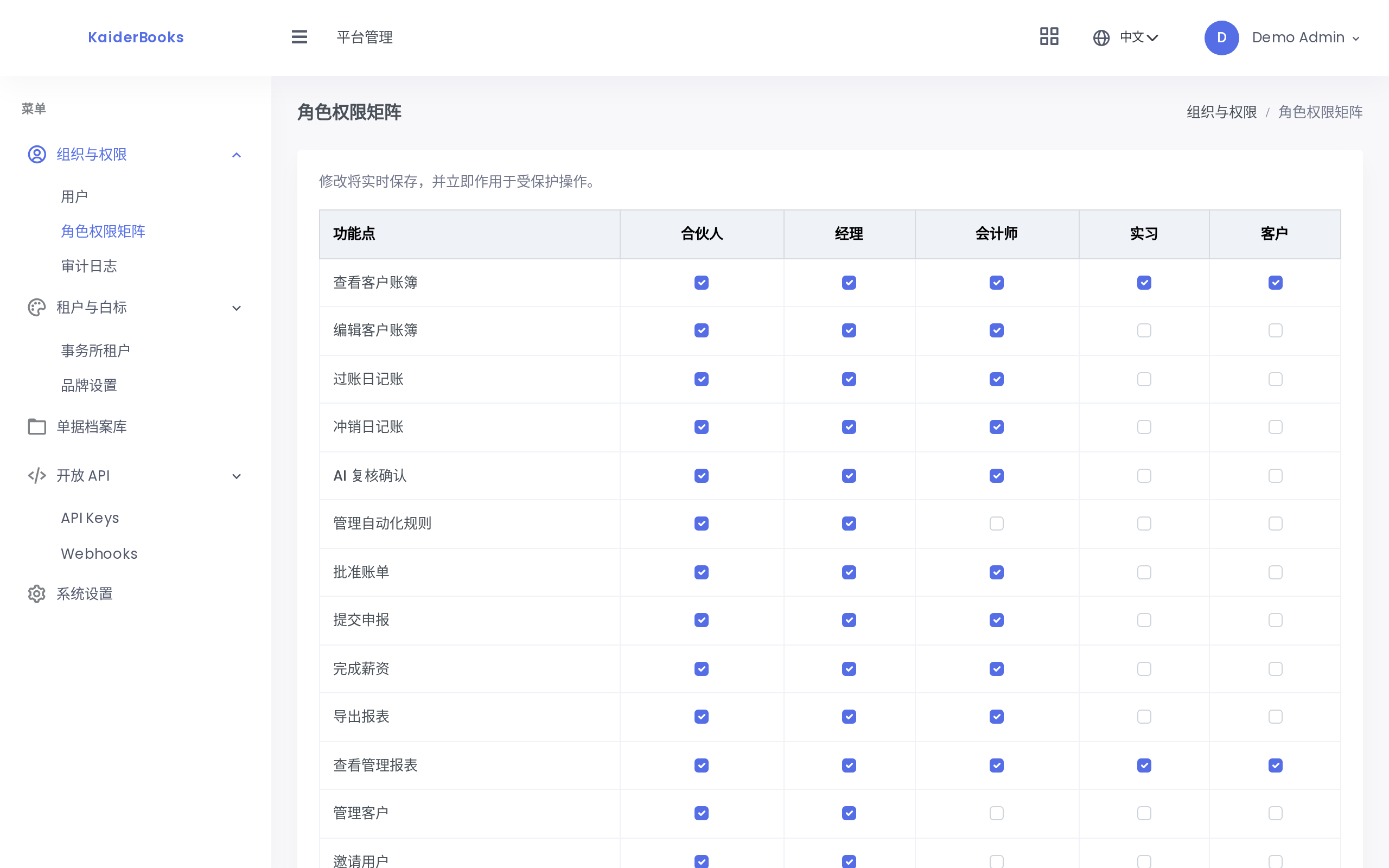Screen dimensions: 1389x868
Task: Click the globe language icon
Action: (x=1101, y=38)
